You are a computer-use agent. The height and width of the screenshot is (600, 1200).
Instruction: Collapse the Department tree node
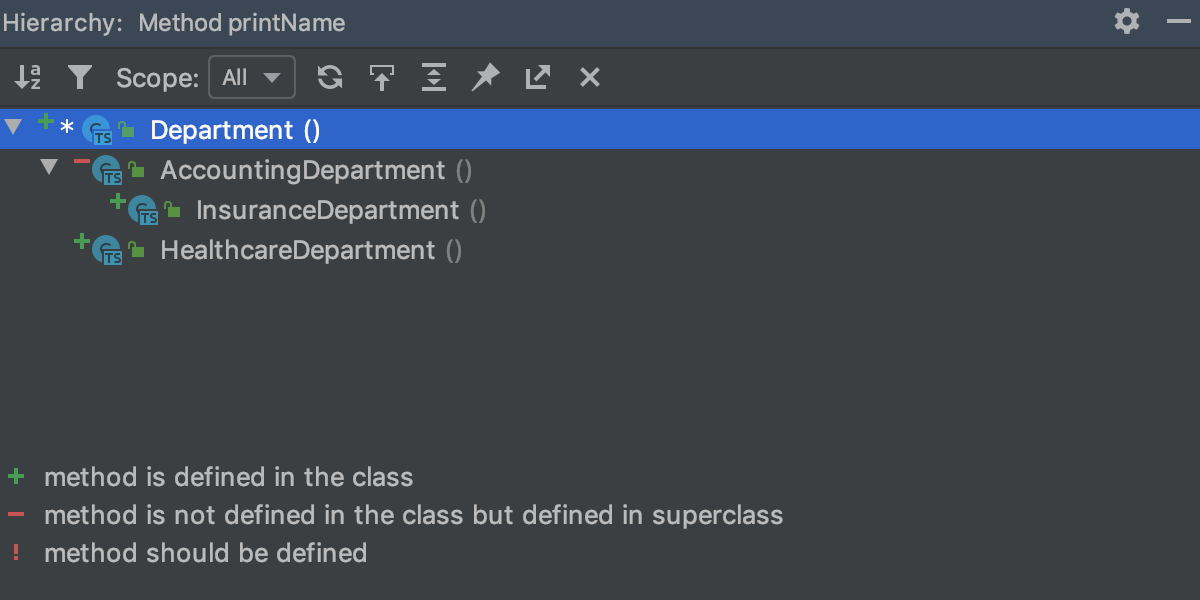13,127
